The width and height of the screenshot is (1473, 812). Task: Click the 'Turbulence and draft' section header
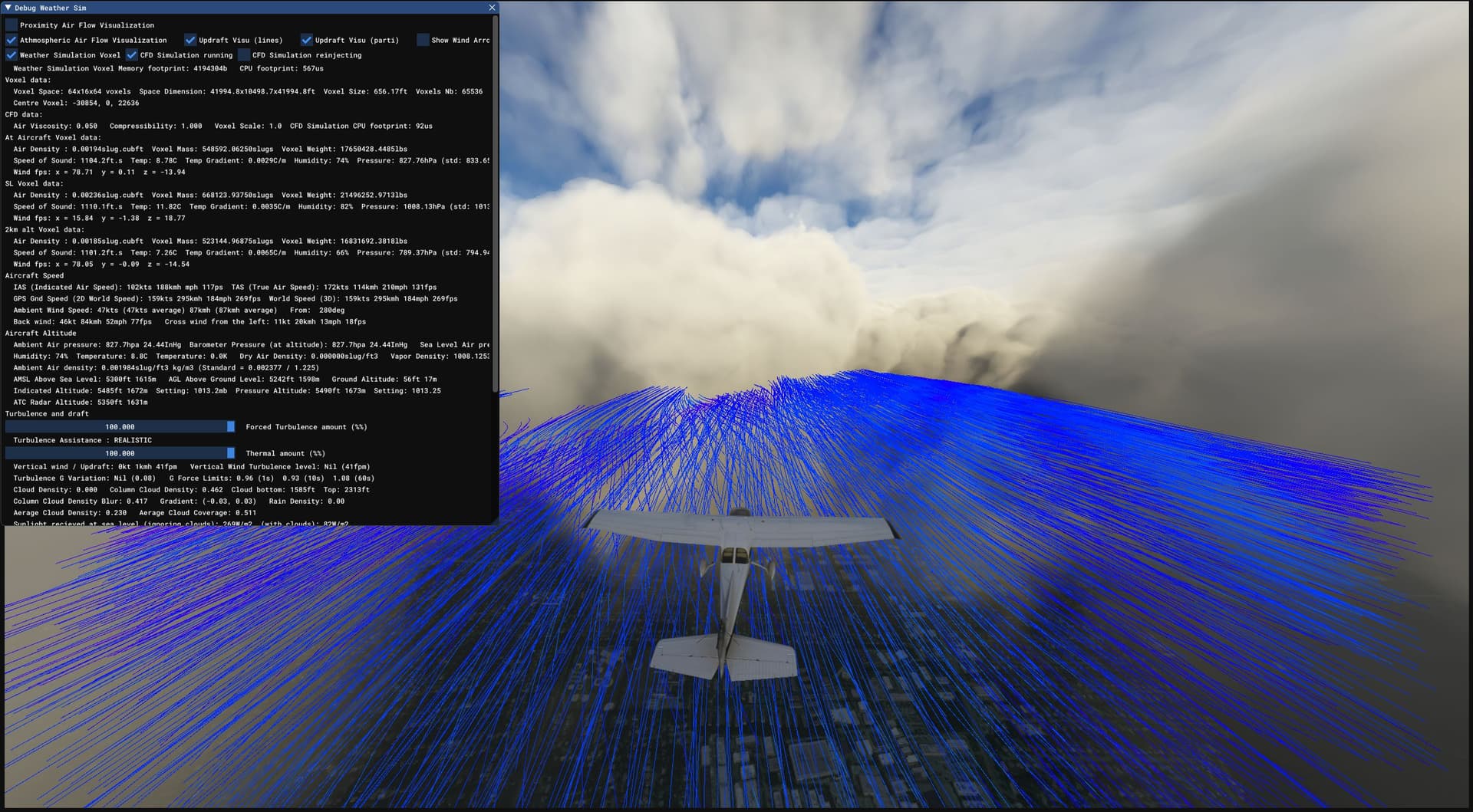[x=48, y=413]
